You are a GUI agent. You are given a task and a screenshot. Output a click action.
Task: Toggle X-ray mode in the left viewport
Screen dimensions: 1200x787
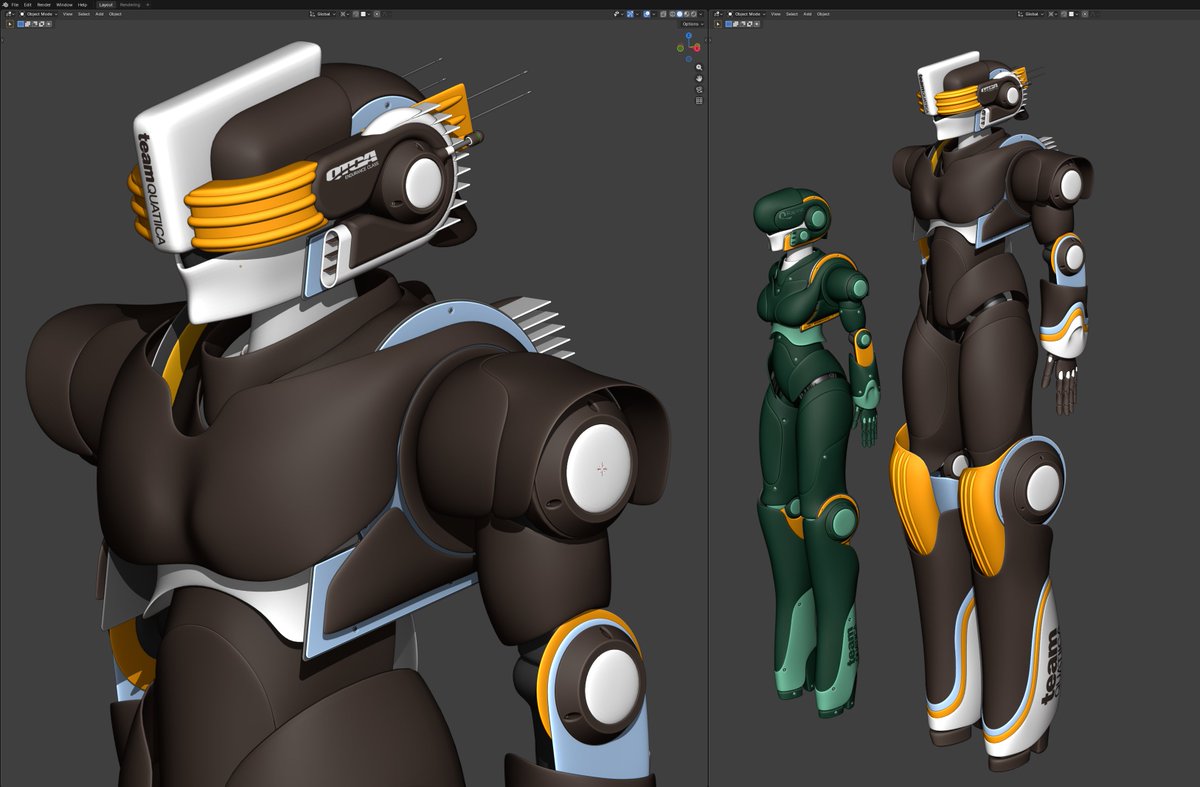[663, 14]
